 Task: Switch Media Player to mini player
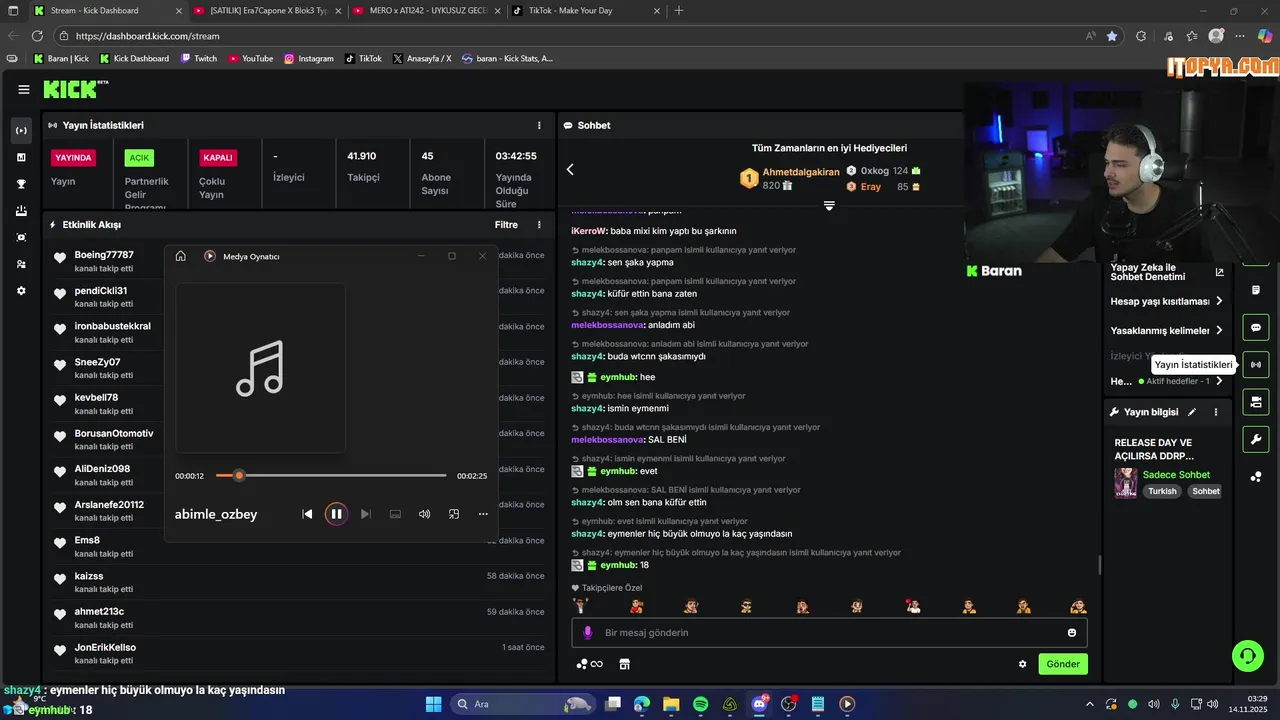454,514
